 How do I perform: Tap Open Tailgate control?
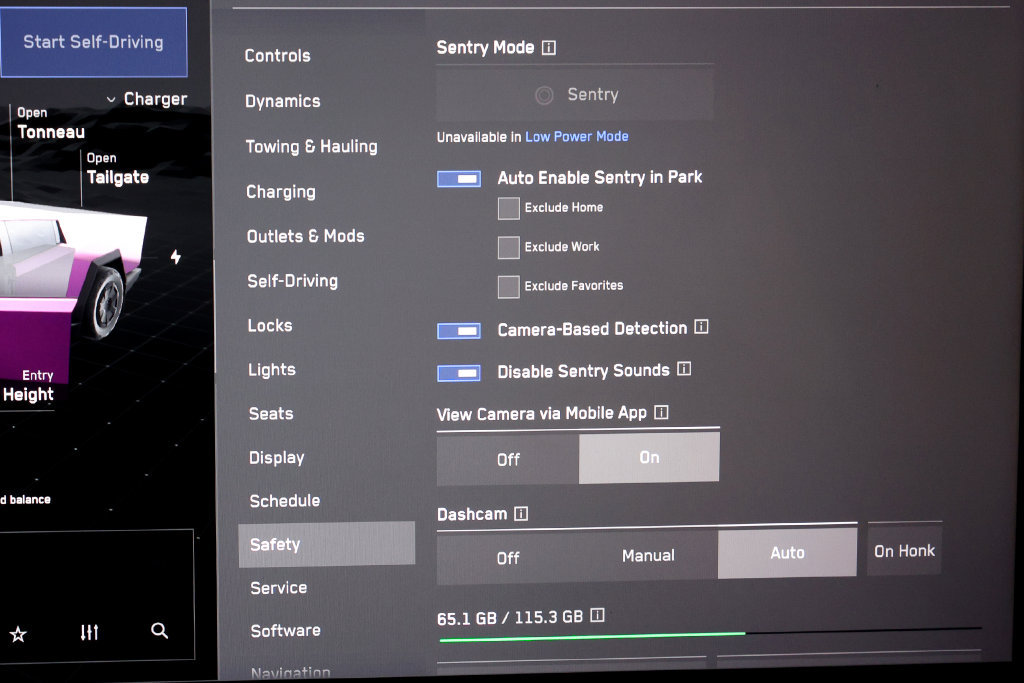(118, 169)
